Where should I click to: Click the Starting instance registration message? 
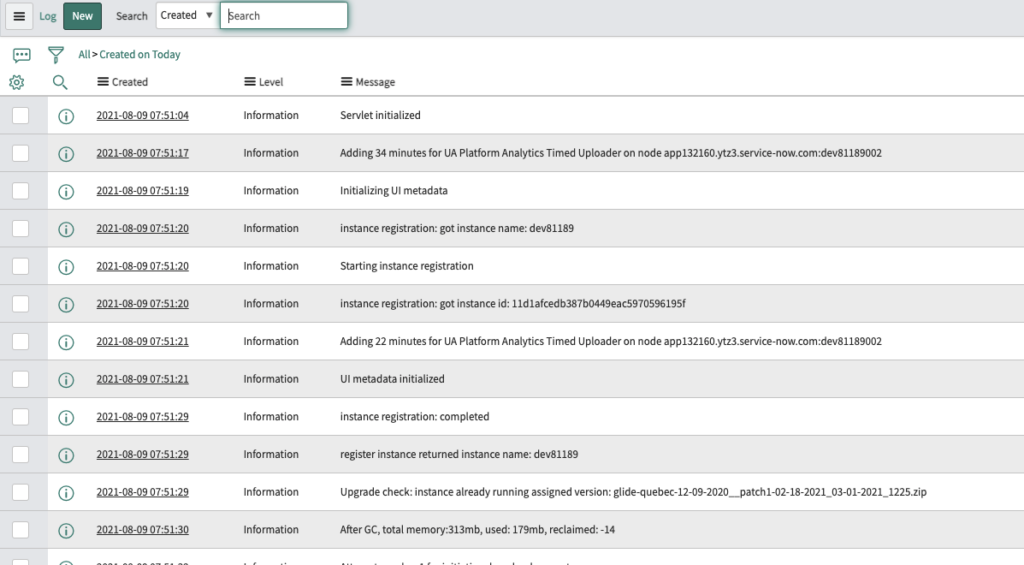pyautogui.click(x=406, y=266)
